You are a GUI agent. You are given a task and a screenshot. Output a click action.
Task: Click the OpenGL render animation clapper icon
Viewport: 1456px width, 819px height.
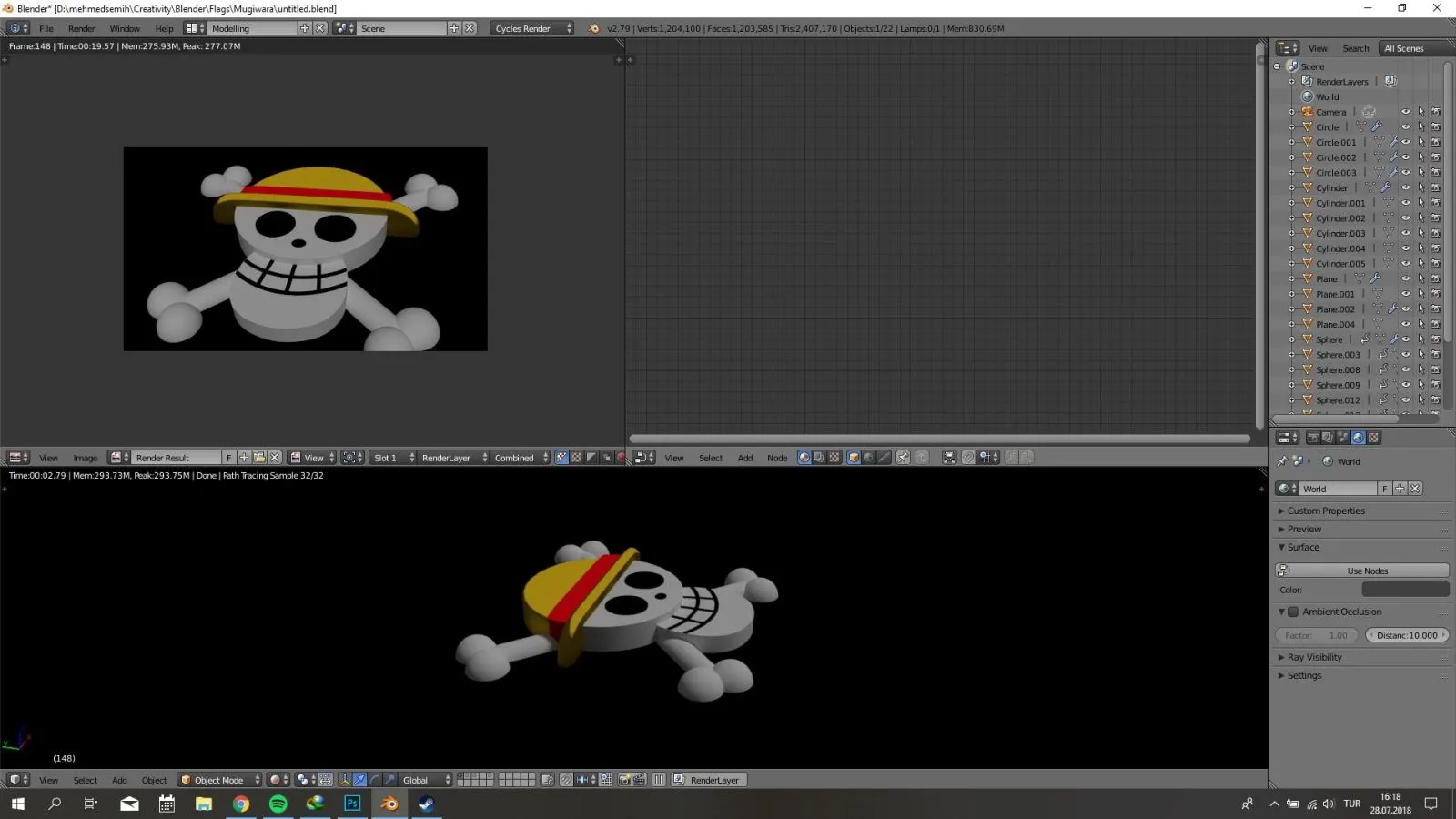coord(640,780)
